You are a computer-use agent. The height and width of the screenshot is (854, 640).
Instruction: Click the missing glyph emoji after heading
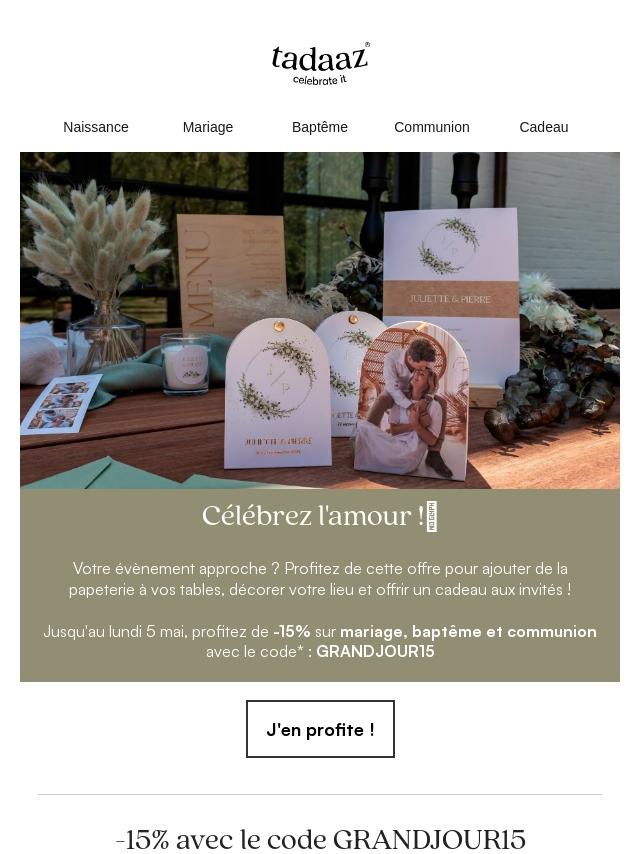pos(431,516)
